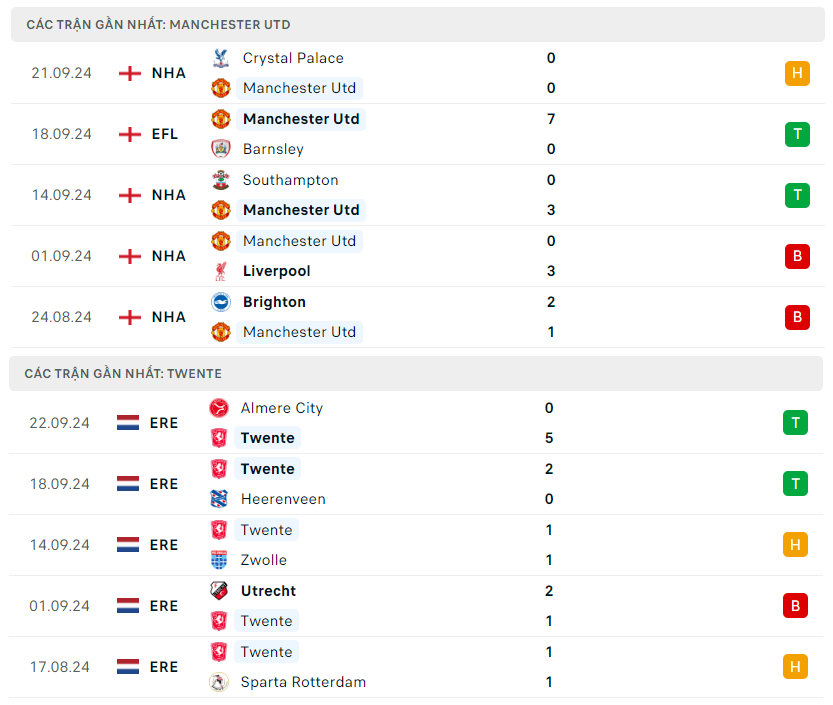This screenshot has height=705, width=833.
Task: Open the Twente recent matches header
Action: click(x=123, y=373)
